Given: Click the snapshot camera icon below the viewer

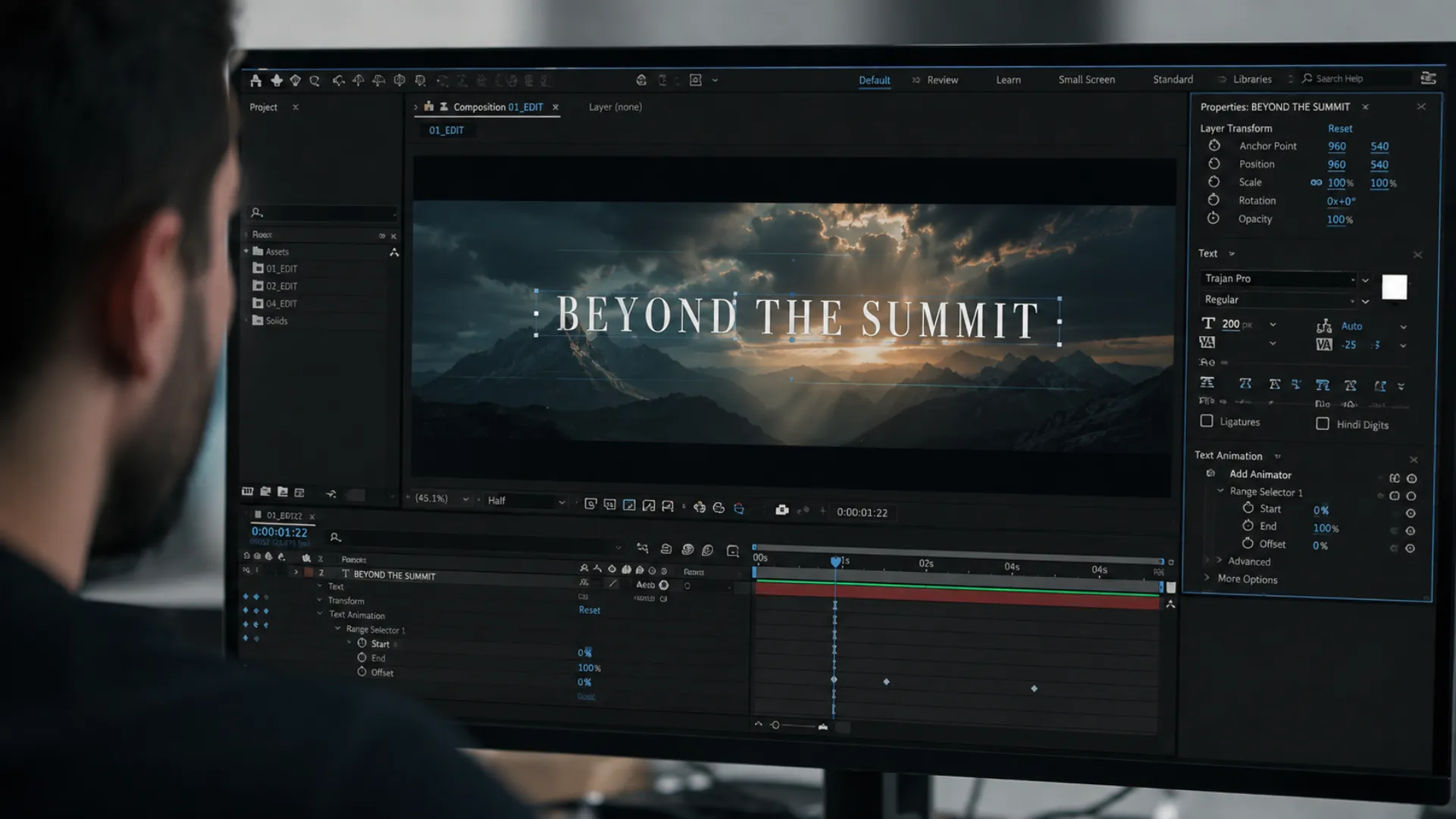Looking at the screenshot, I should (x=781, y=510).
